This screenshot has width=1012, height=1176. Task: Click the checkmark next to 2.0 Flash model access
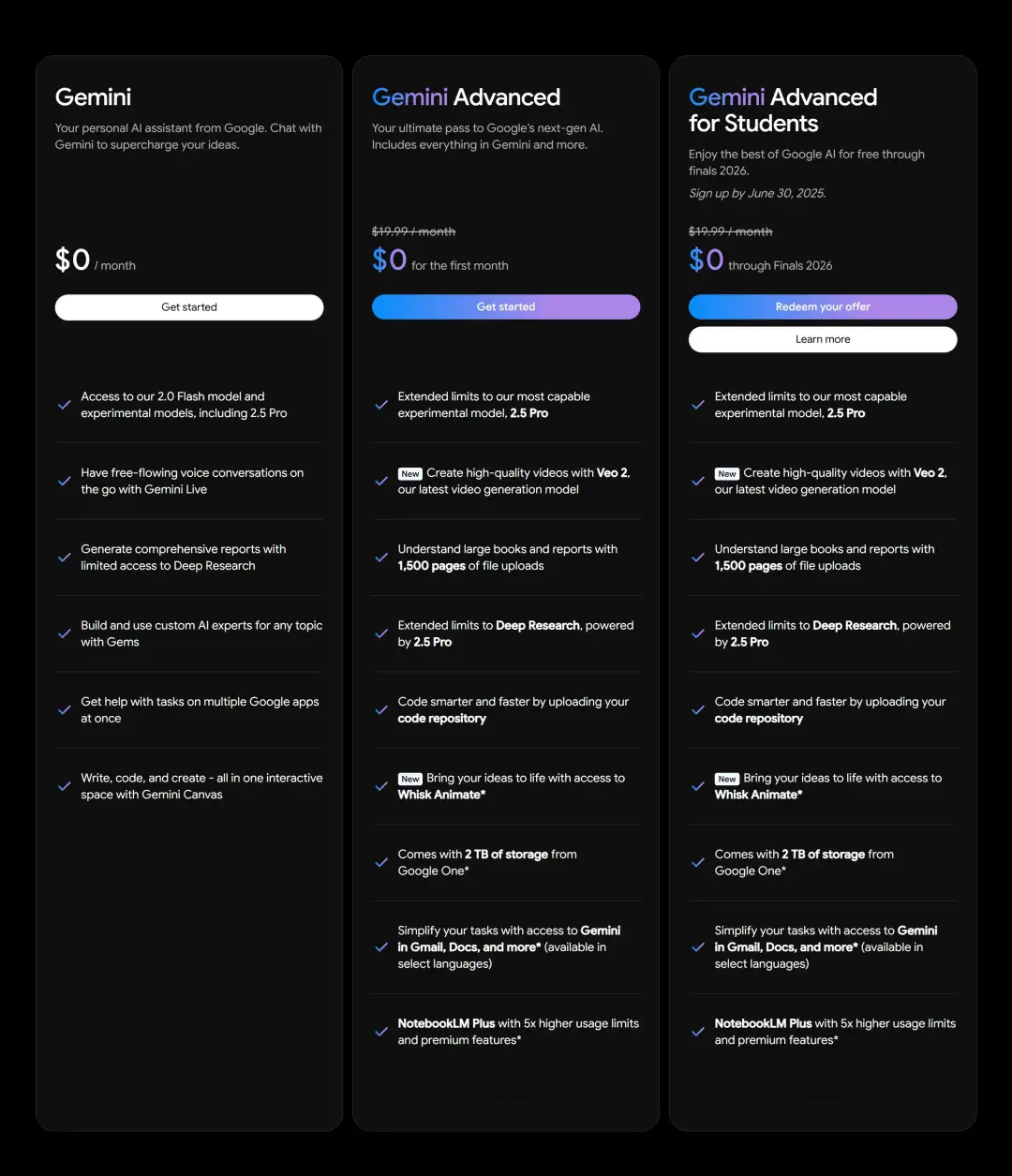[x=65, y=405]
